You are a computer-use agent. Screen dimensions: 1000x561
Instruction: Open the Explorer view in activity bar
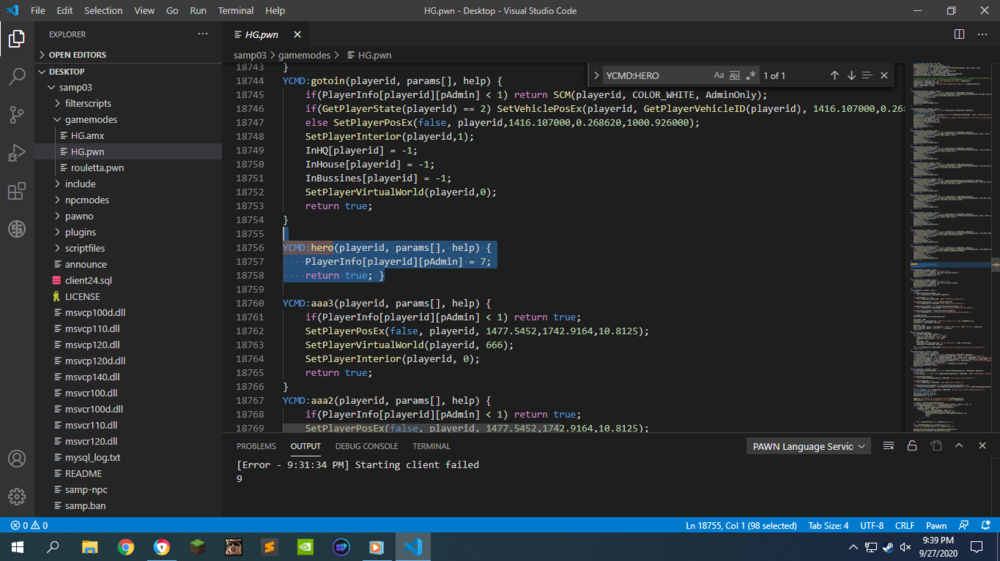tap(17, 39)
